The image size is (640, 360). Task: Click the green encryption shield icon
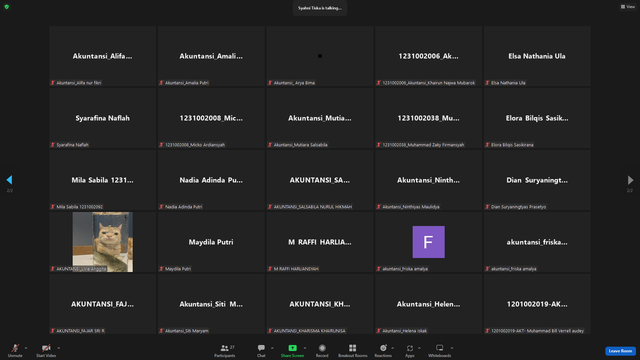[7, 7]
